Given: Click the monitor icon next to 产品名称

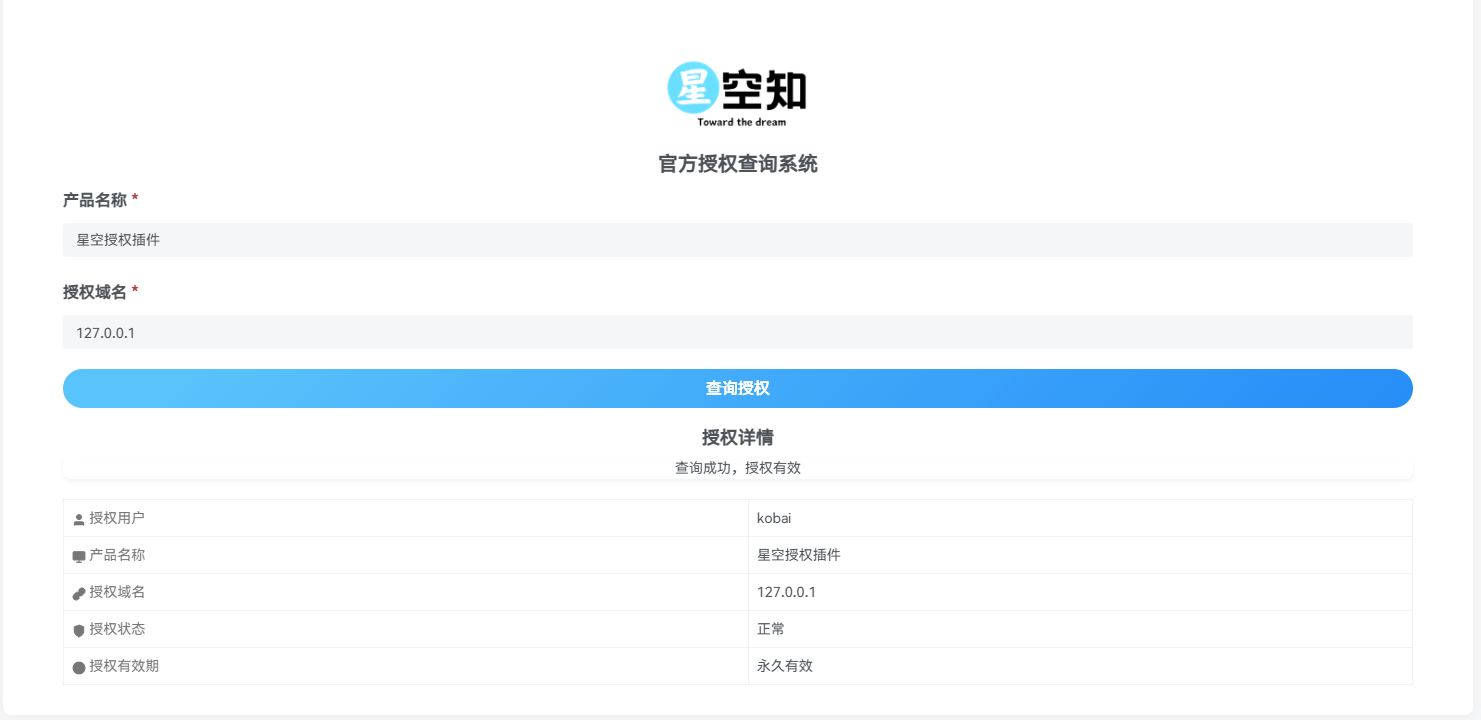Looking at the screenshot, I should (x=78, y=555).
